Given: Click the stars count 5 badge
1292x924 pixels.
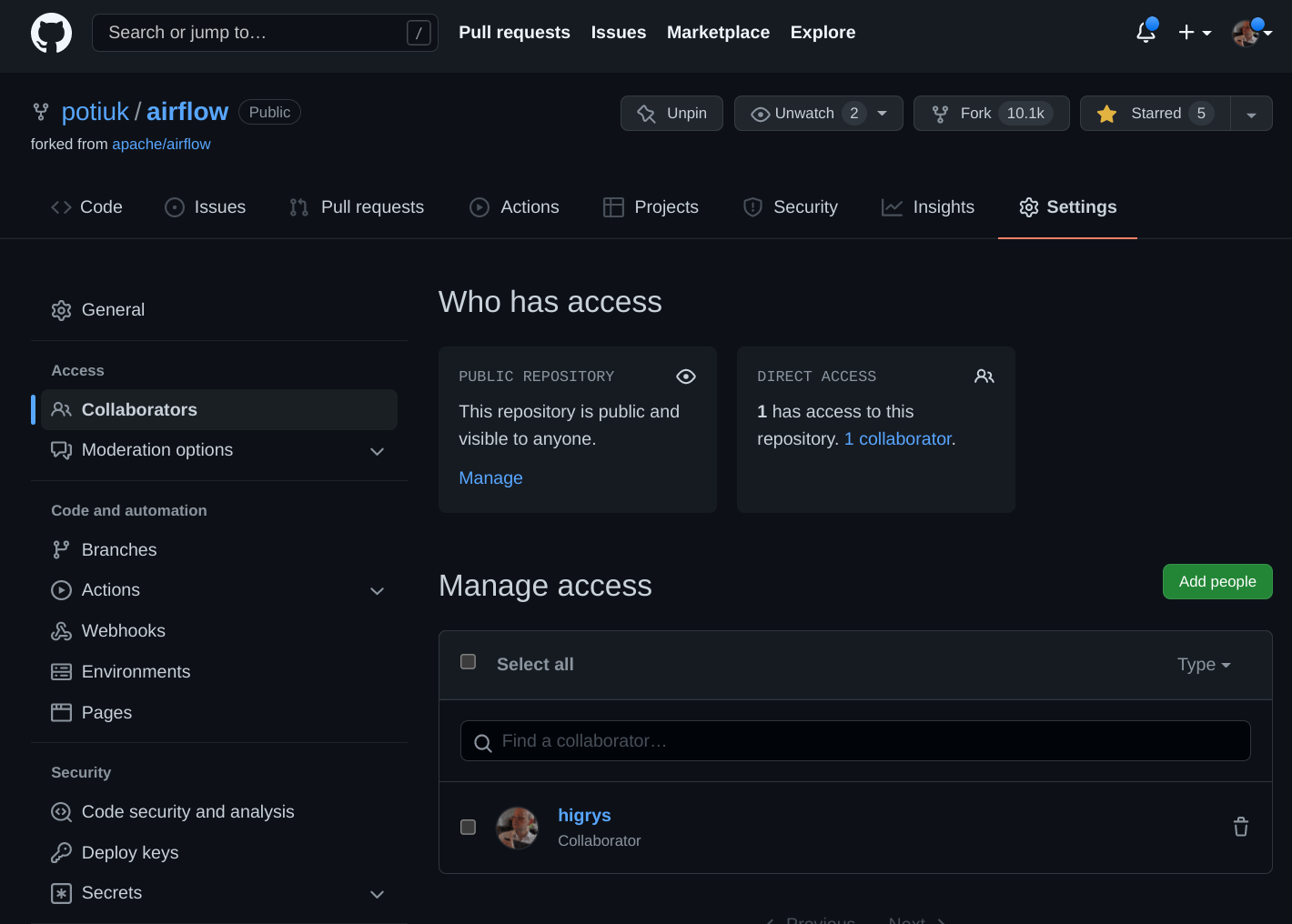Looking at the screenshot, I should 1201,114.
